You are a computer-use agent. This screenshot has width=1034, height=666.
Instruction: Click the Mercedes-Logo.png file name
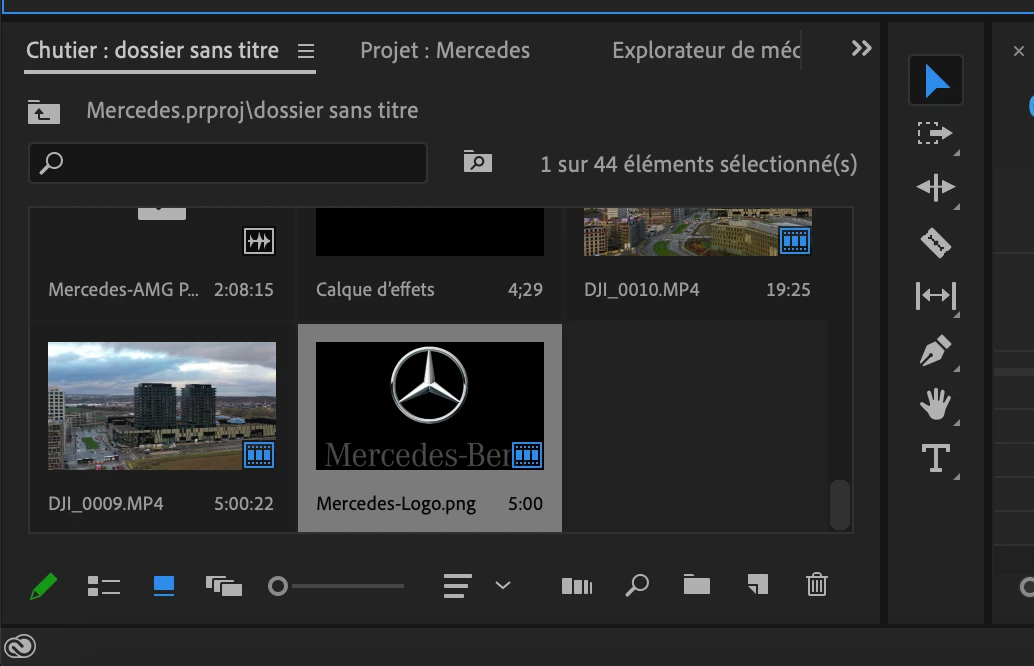click(x=396, y=504)
